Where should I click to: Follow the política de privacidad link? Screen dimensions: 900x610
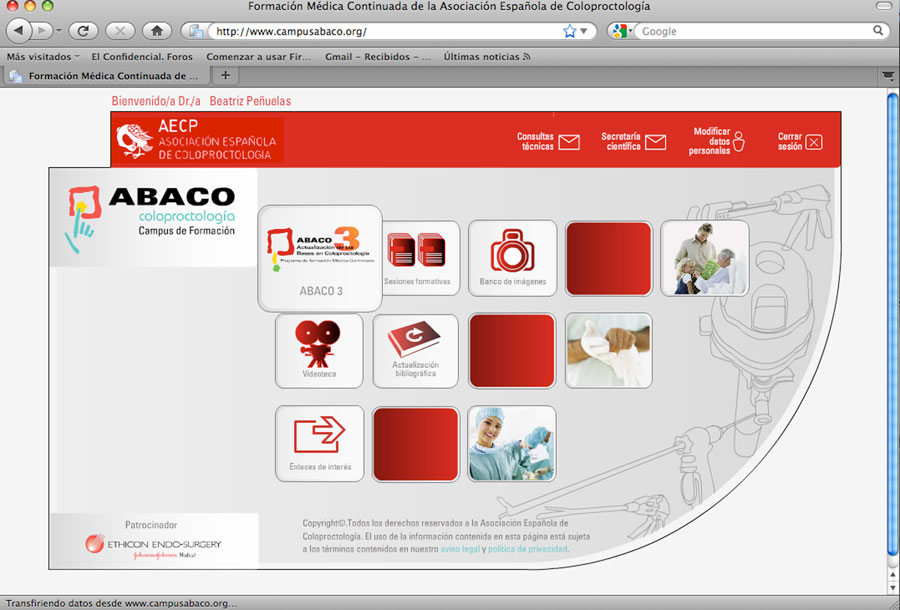coord(527,549)
